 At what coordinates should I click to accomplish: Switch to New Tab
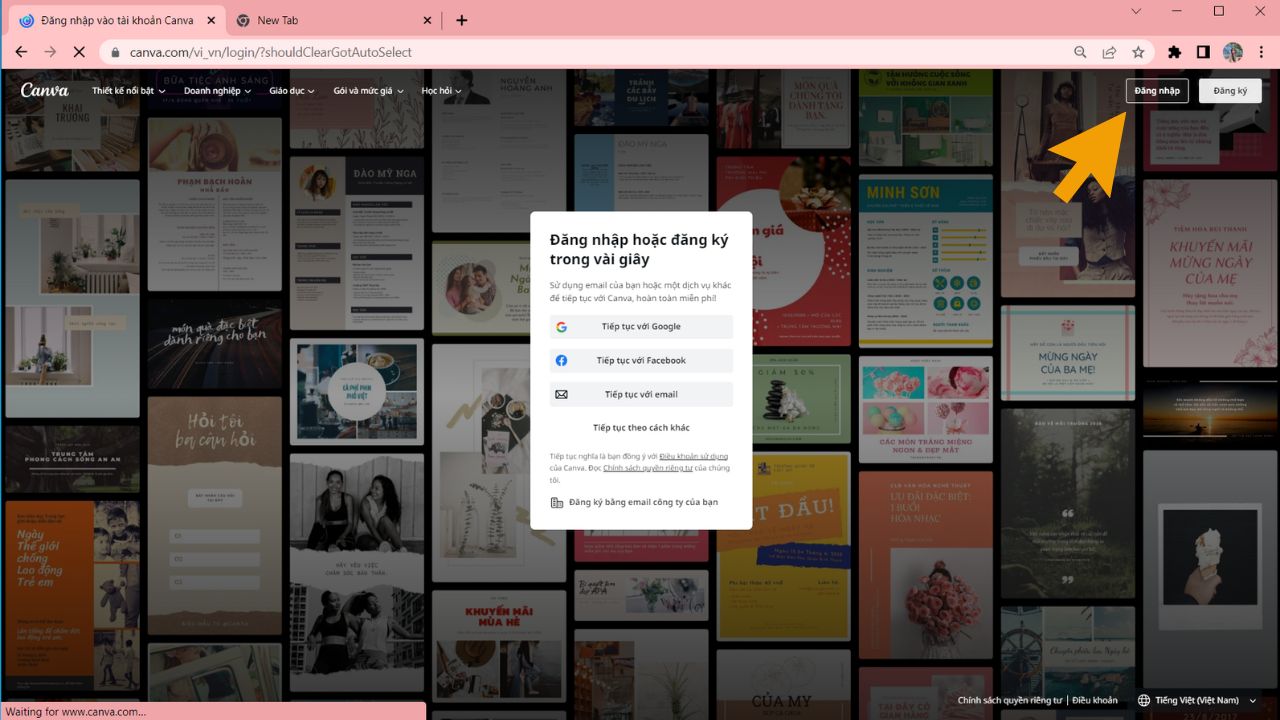pyautogui.click(x=335, y=20)
